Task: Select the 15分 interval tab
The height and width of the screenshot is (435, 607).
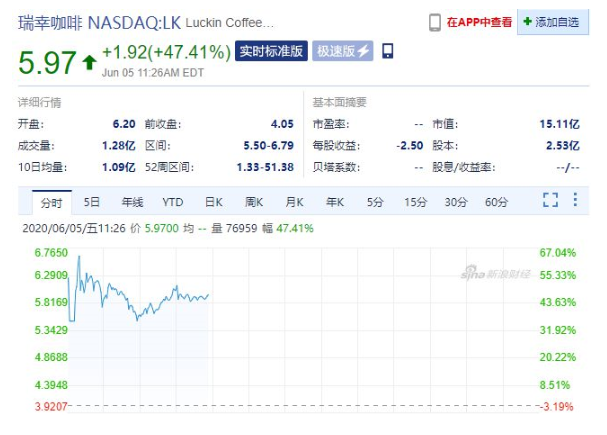Action: tap(415, 202)
